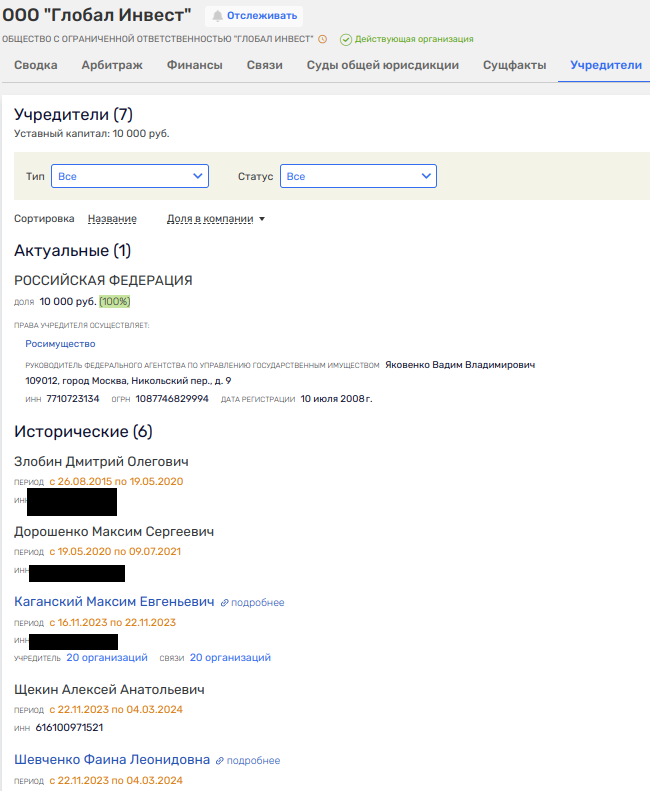Image resolution: width=650 pixels, height=791 pixels.
Task: Select the Связи tab
Action: 264,65
